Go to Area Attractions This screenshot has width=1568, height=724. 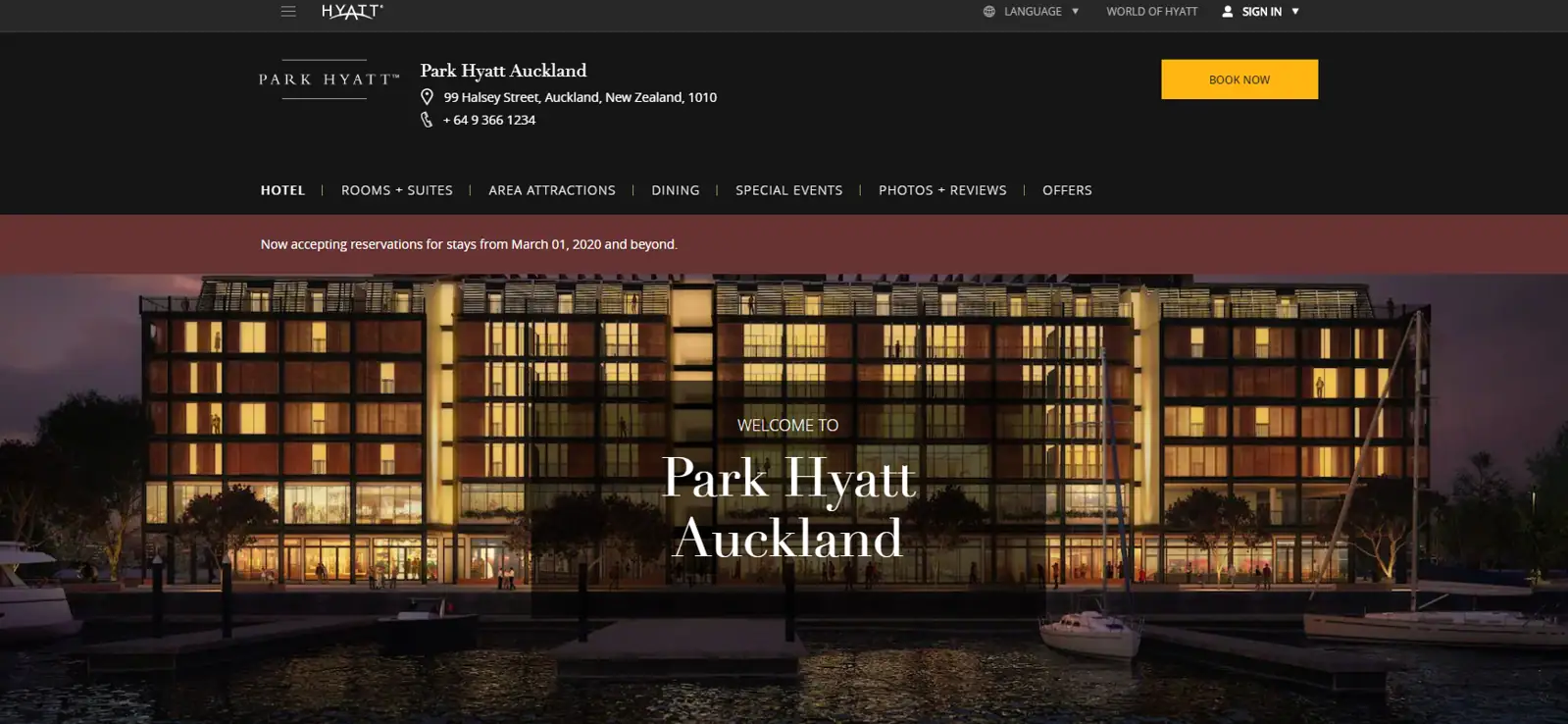tap(552, 190)
